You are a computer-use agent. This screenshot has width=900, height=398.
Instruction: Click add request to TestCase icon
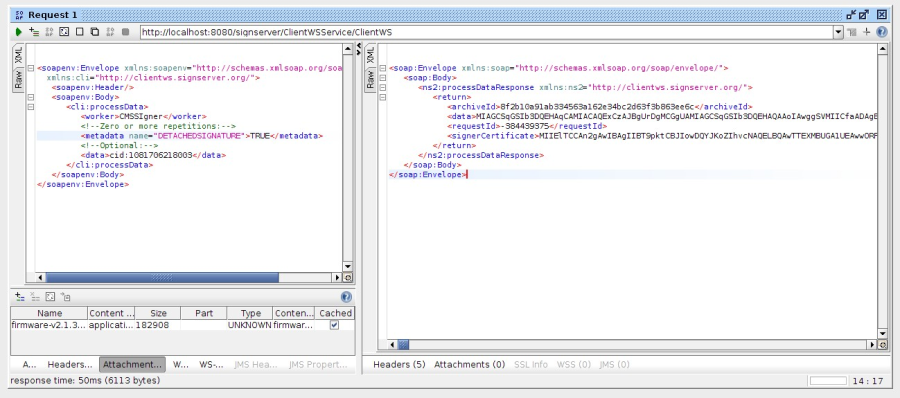(34, 32)
